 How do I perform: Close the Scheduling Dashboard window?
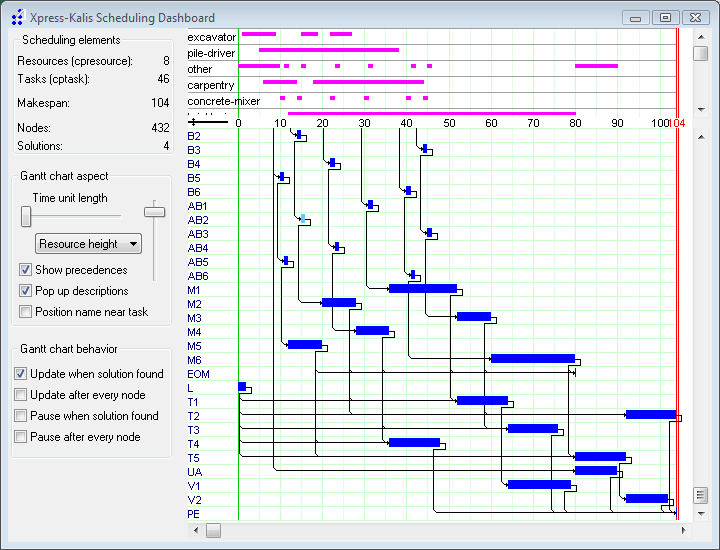(694, 17)
